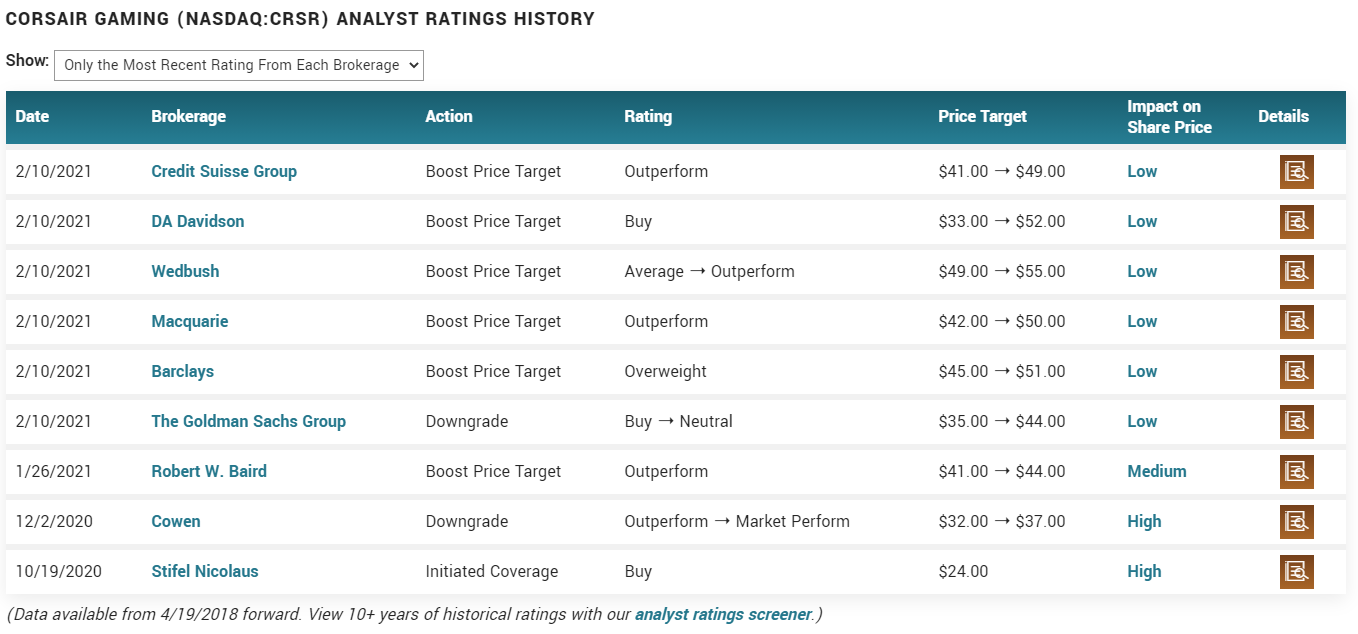Image resolution: width=1358 pixels, height=634 pixels.
Task: Select the Brokerage column header
Action: click(188, 116)
